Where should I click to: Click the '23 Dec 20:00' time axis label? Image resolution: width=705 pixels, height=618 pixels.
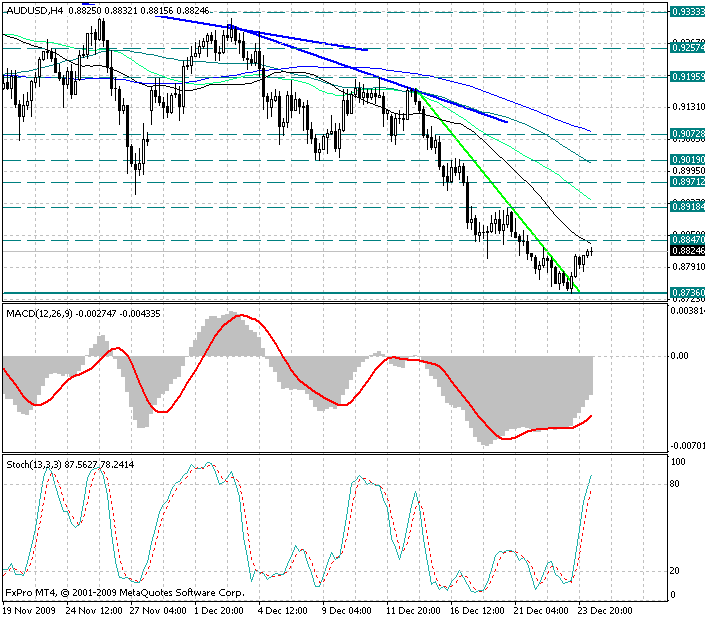click(x=605, y=611)
